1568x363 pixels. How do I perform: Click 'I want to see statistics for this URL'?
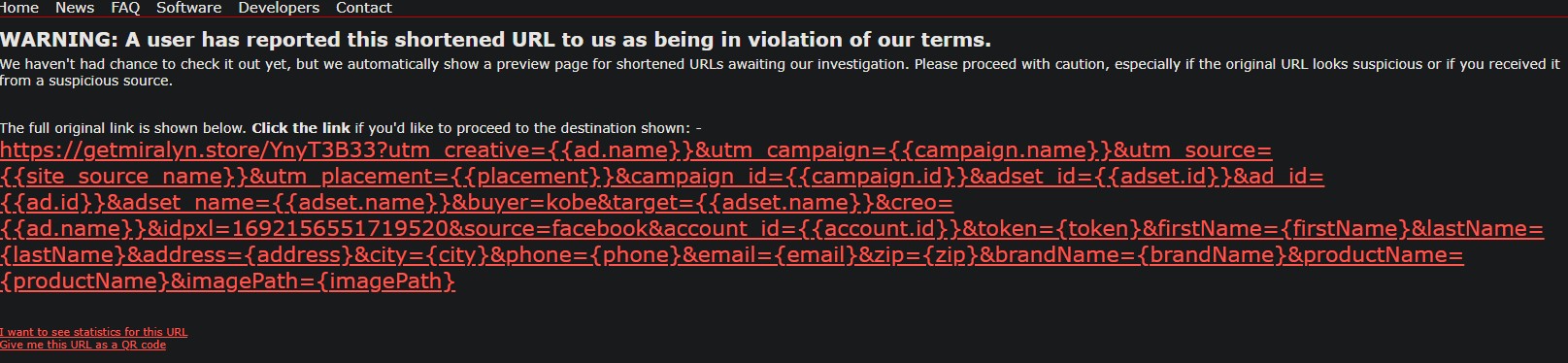(x=94, y=332)
